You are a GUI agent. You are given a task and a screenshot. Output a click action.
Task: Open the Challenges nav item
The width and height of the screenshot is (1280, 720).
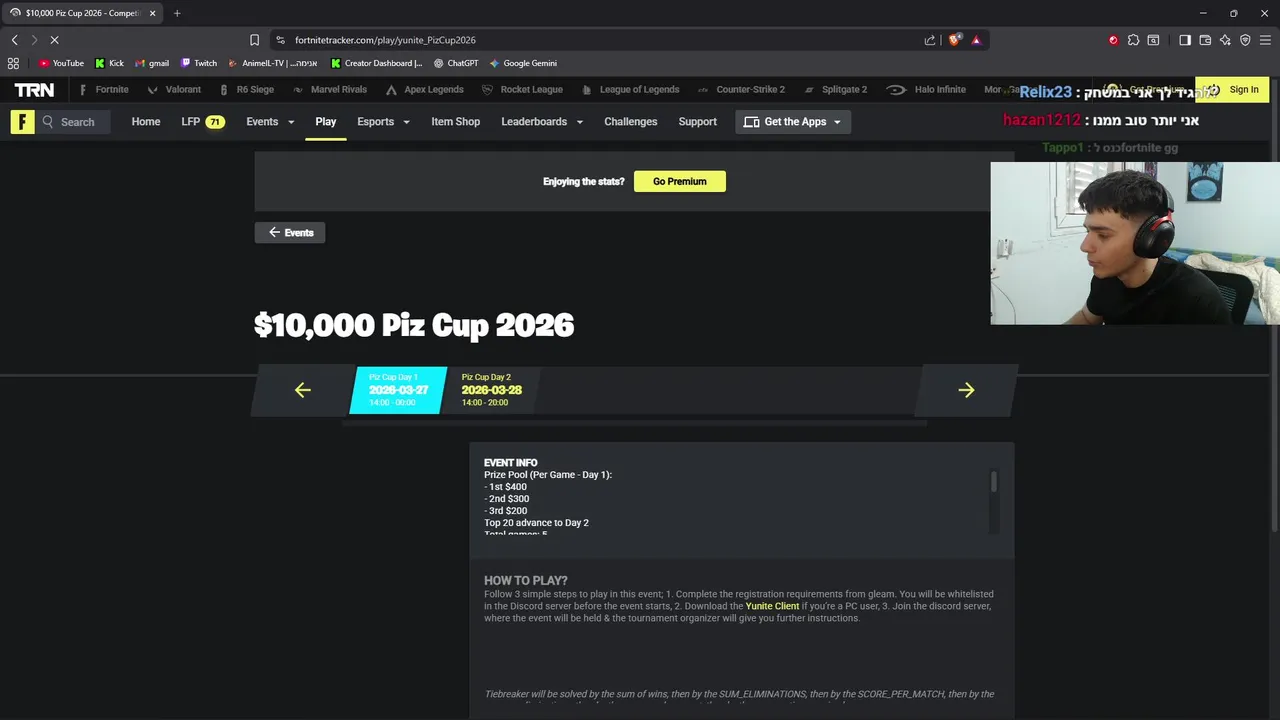631,122
